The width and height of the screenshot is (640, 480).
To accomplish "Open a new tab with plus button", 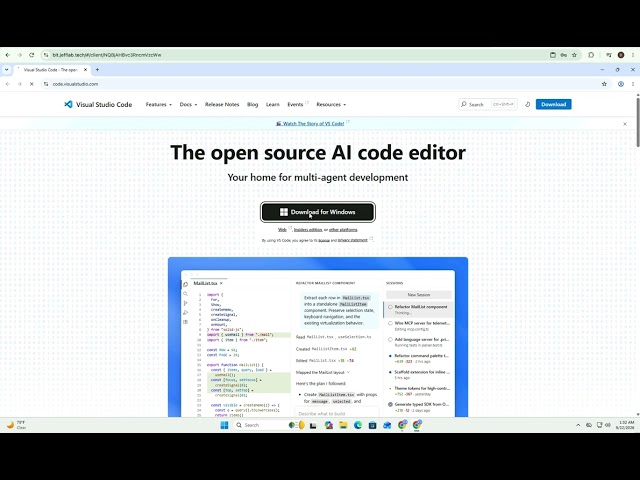I will (x=97, y=70).
